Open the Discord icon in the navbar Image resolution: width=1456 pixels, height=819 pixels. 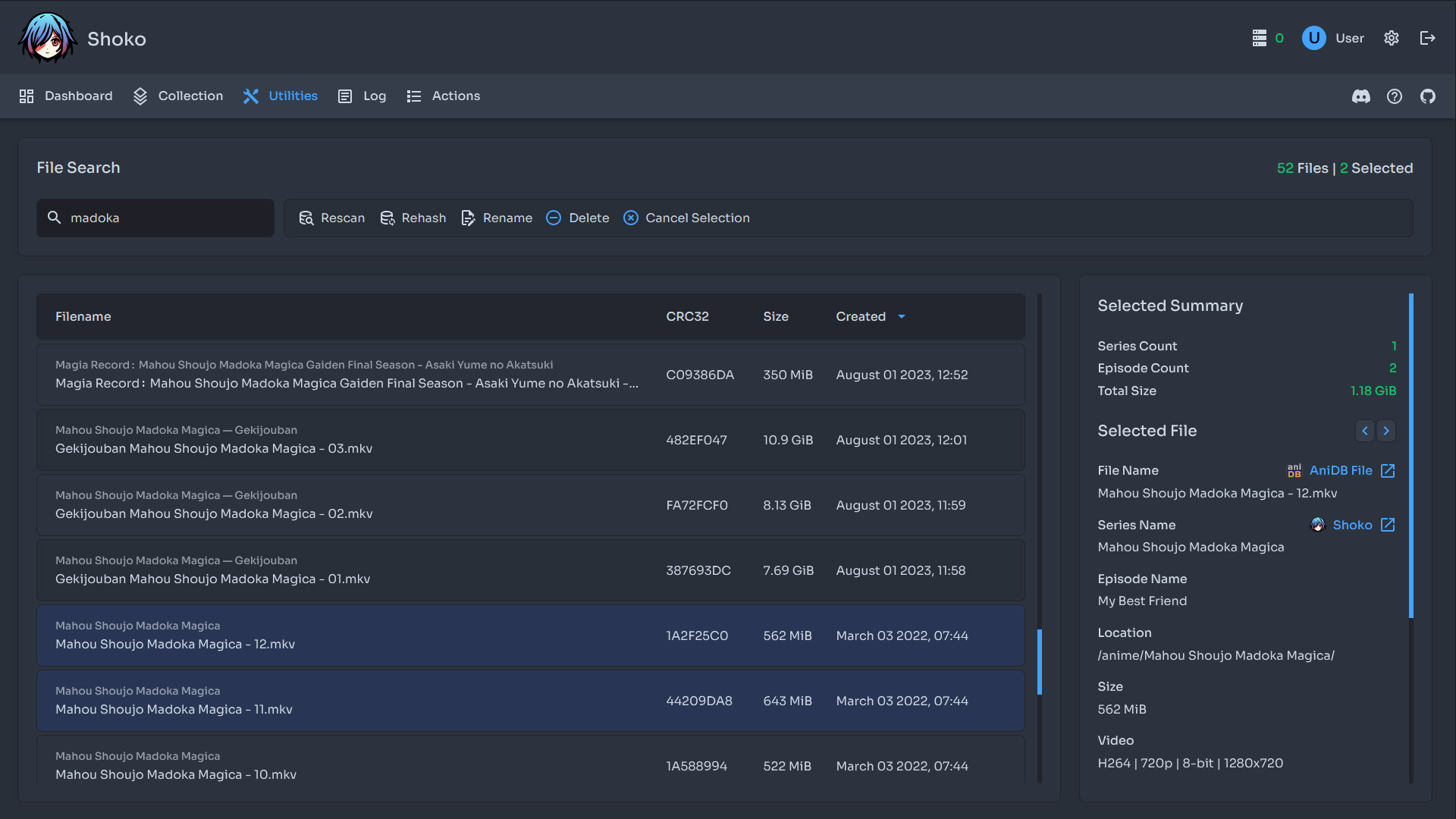pos(1361,96)
